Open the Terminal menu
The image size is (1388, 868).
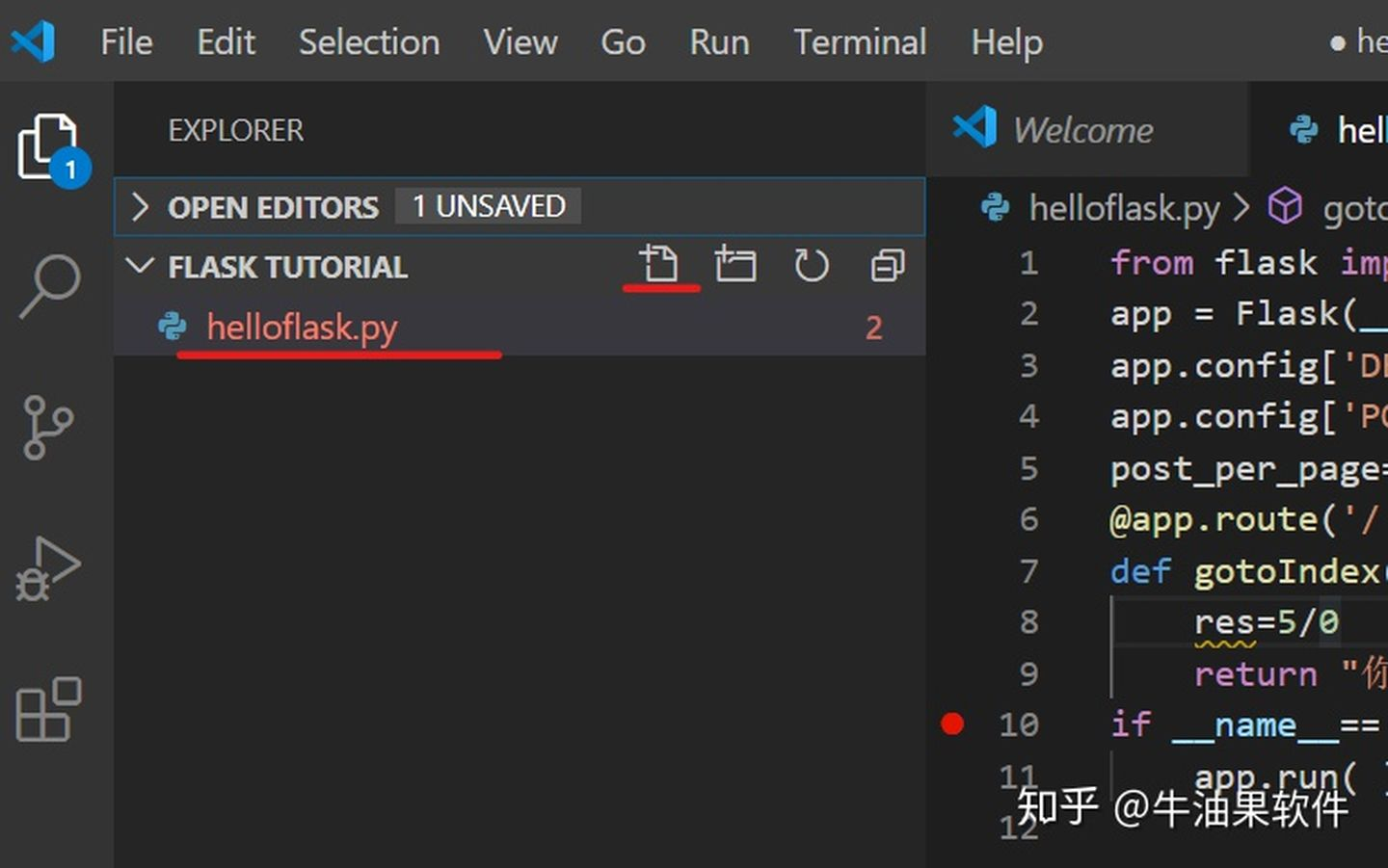[859, 41]
